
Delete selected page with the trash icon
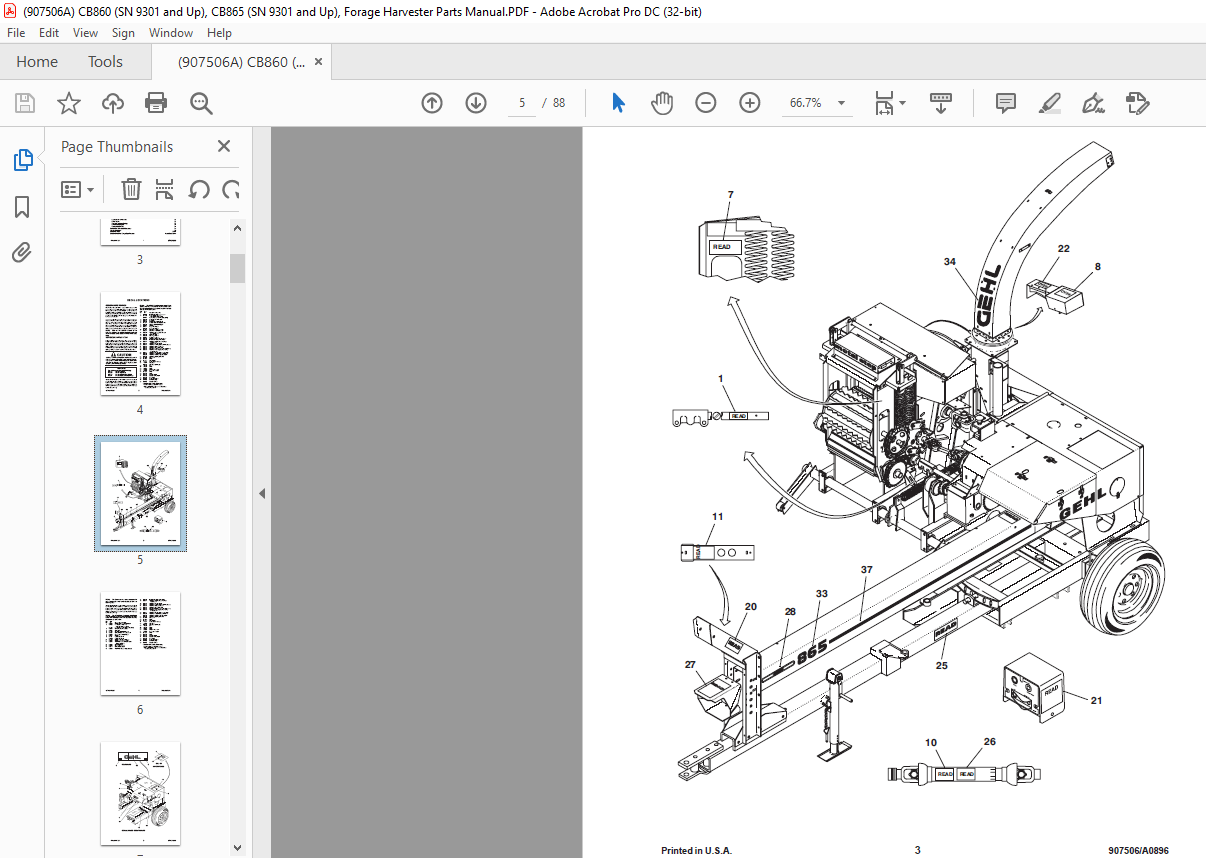click(x=132, y=189)
